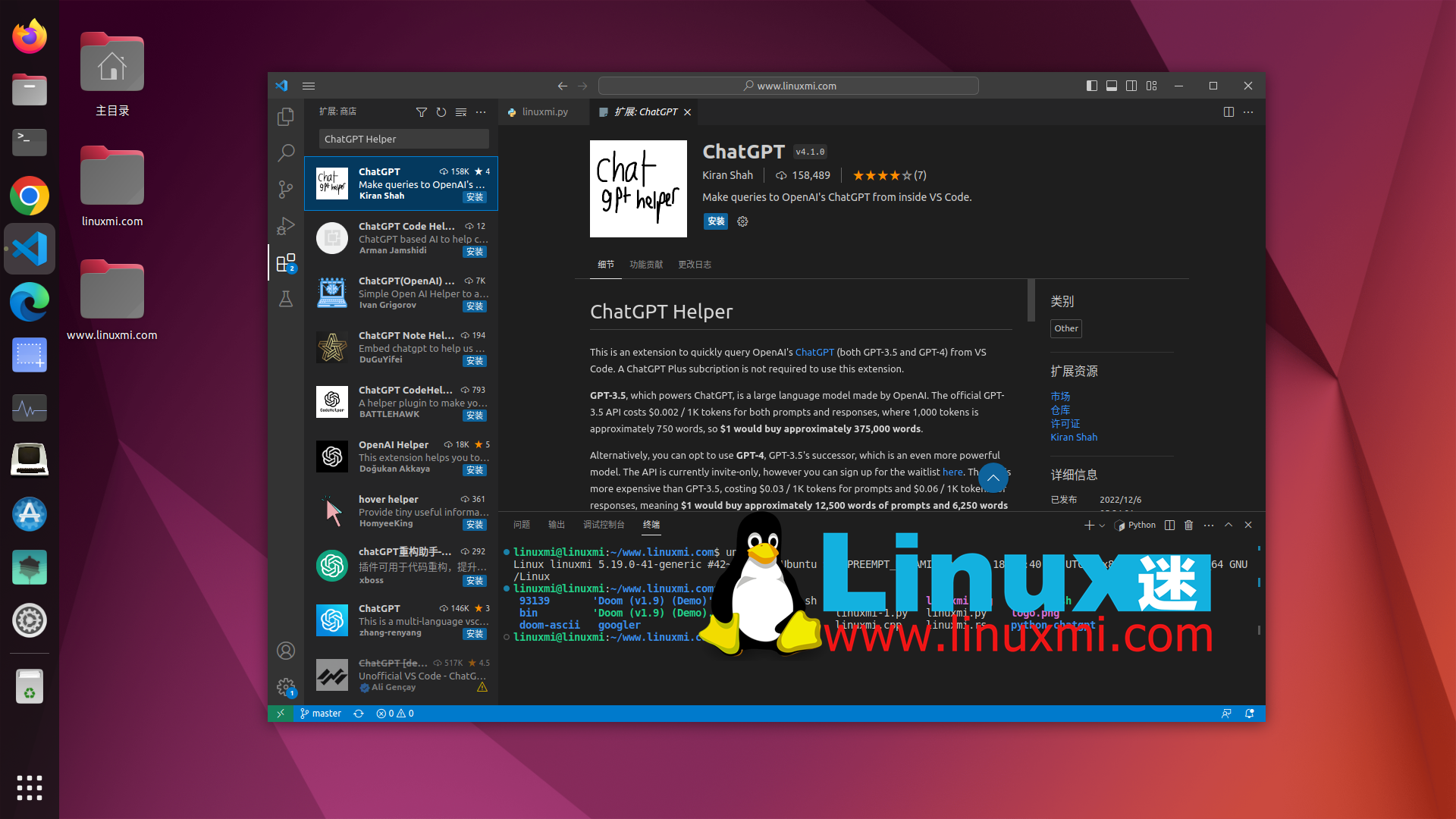This screenshot has height=819, width=1456.
Task: Kill the terminal using the trash icon
Action: click(x=1188, y=525)
